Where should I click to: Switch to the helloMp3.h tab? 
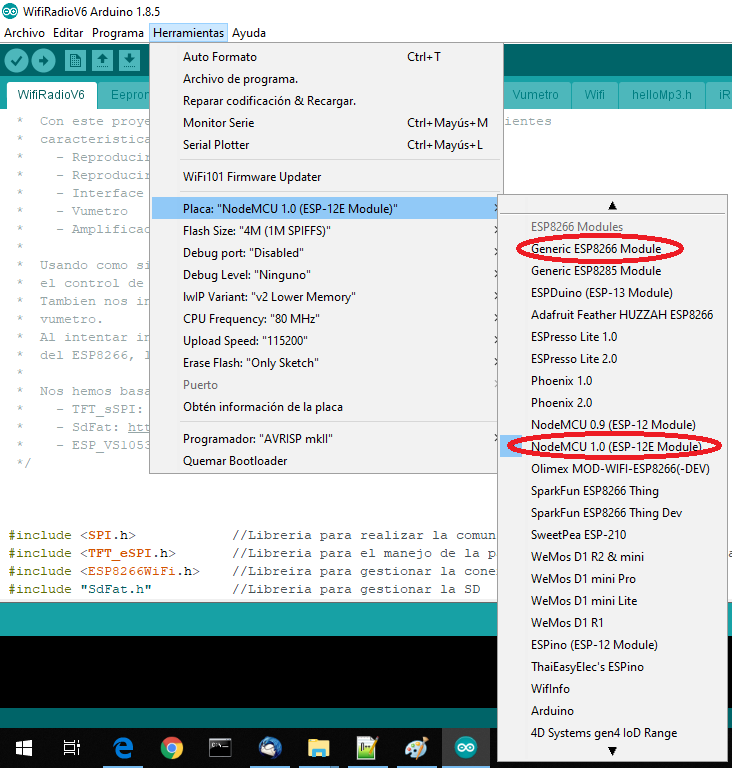point(661,95)
